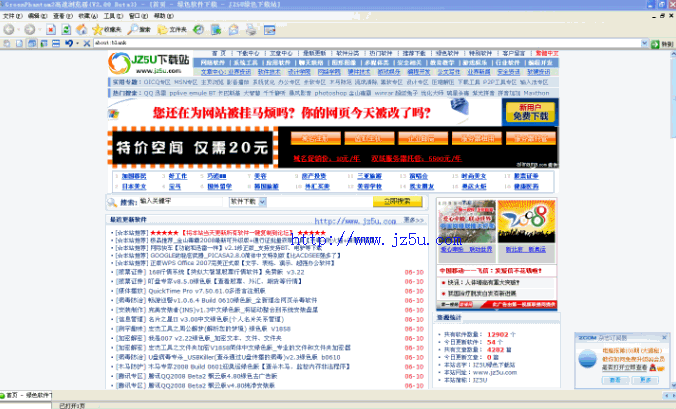Click the www.jz5u.com site address text
The image size is (676, 409).
[x=495, y=372]
